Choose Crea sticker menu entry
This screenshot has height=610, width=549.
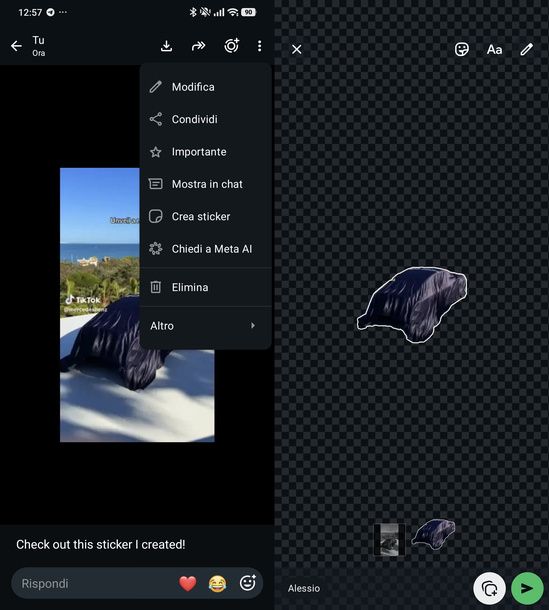[205, 216]
